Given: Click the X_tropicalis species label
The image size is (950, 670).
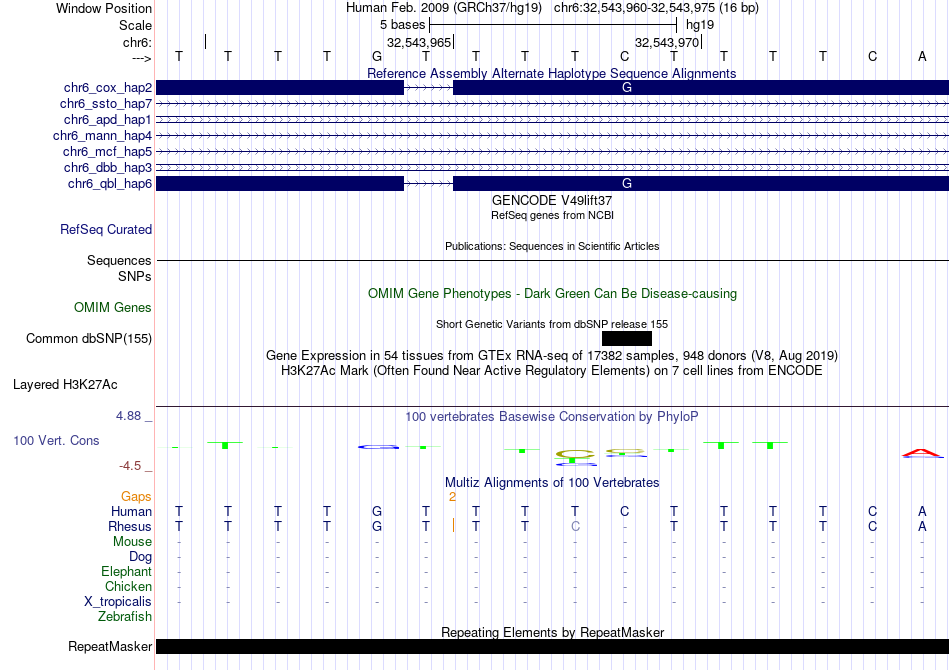Looking at the screenshot, I should coord(118,602).
